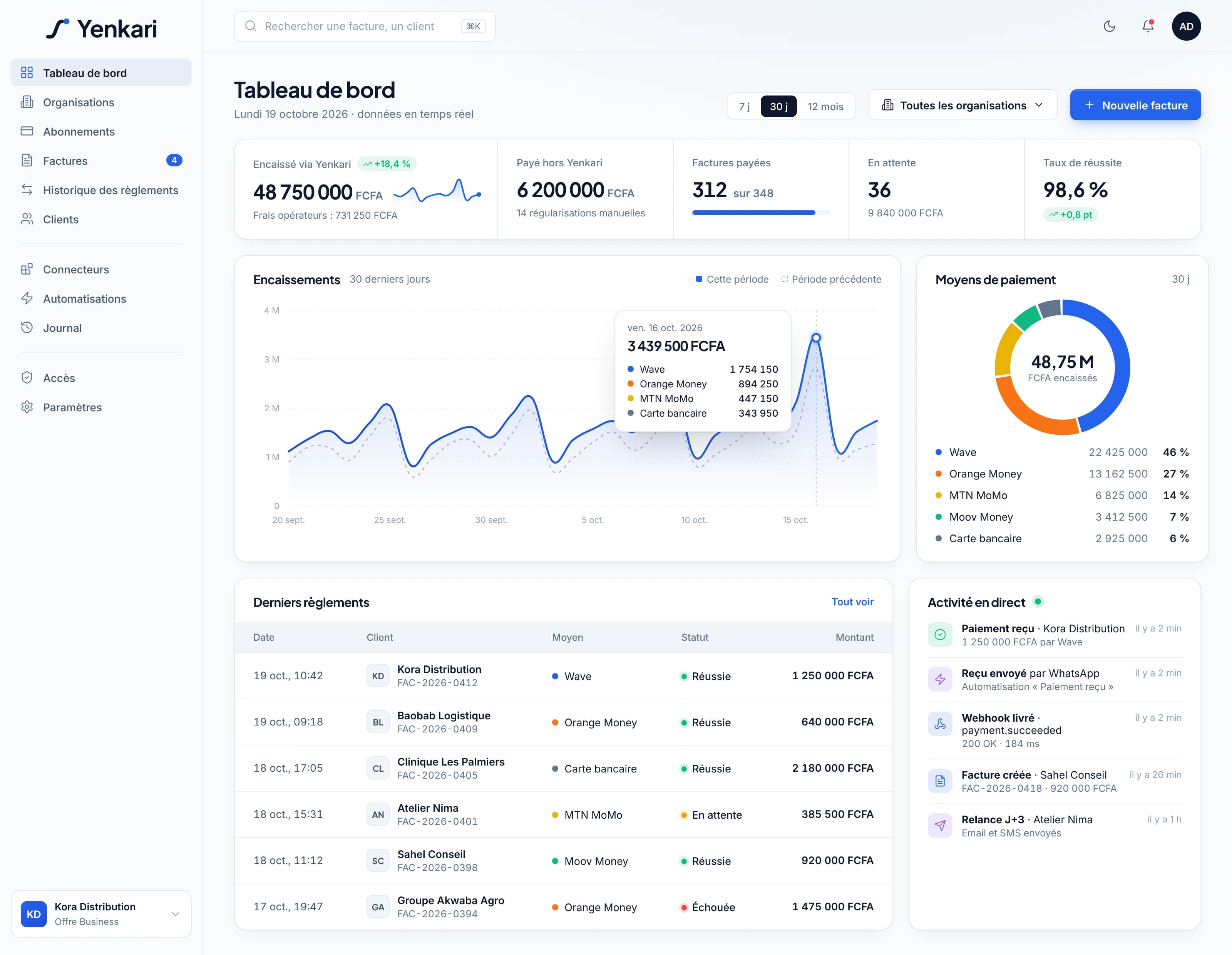Click the Historique des règlements arrows icon
The height and width of the screenshot is (955, 1232).
tap(27, 189)
